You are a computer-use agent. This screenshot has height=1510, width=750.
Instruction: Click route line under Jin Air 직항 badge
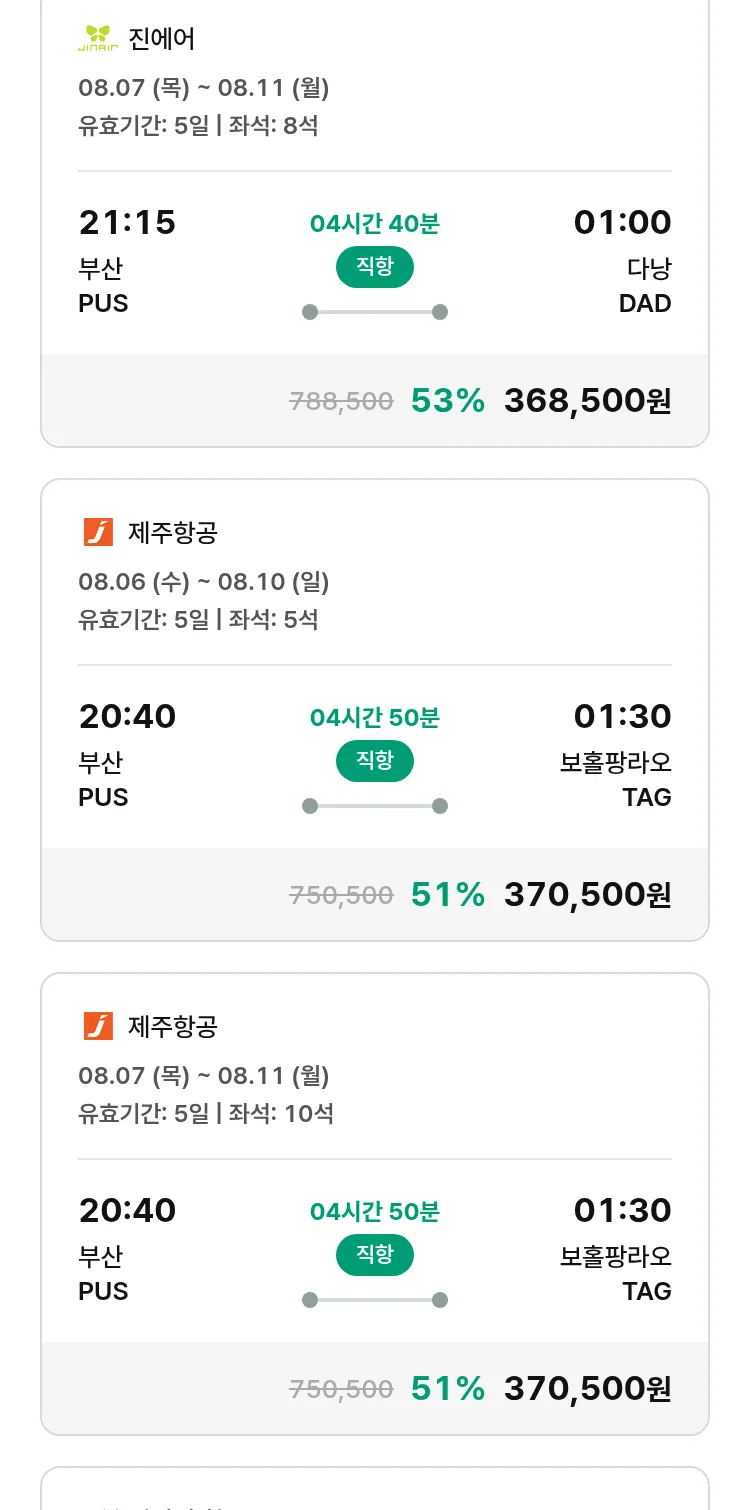(374, 312)
